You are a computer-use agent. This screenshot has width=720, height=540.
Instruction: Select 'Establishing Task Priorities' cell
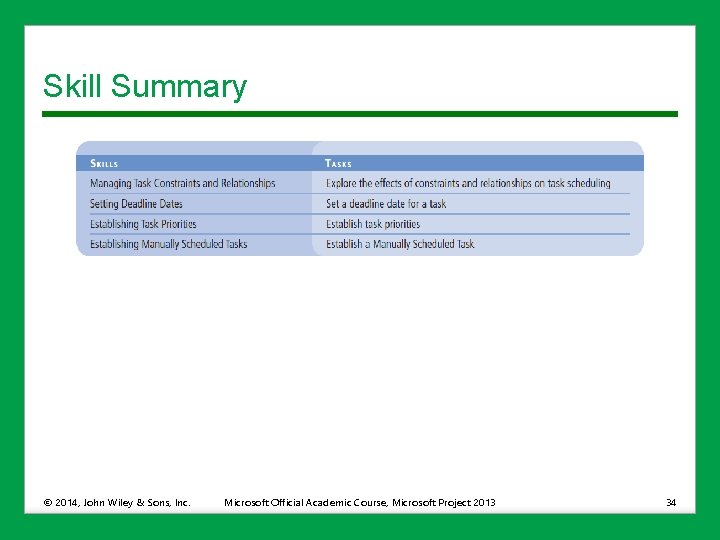143,224
